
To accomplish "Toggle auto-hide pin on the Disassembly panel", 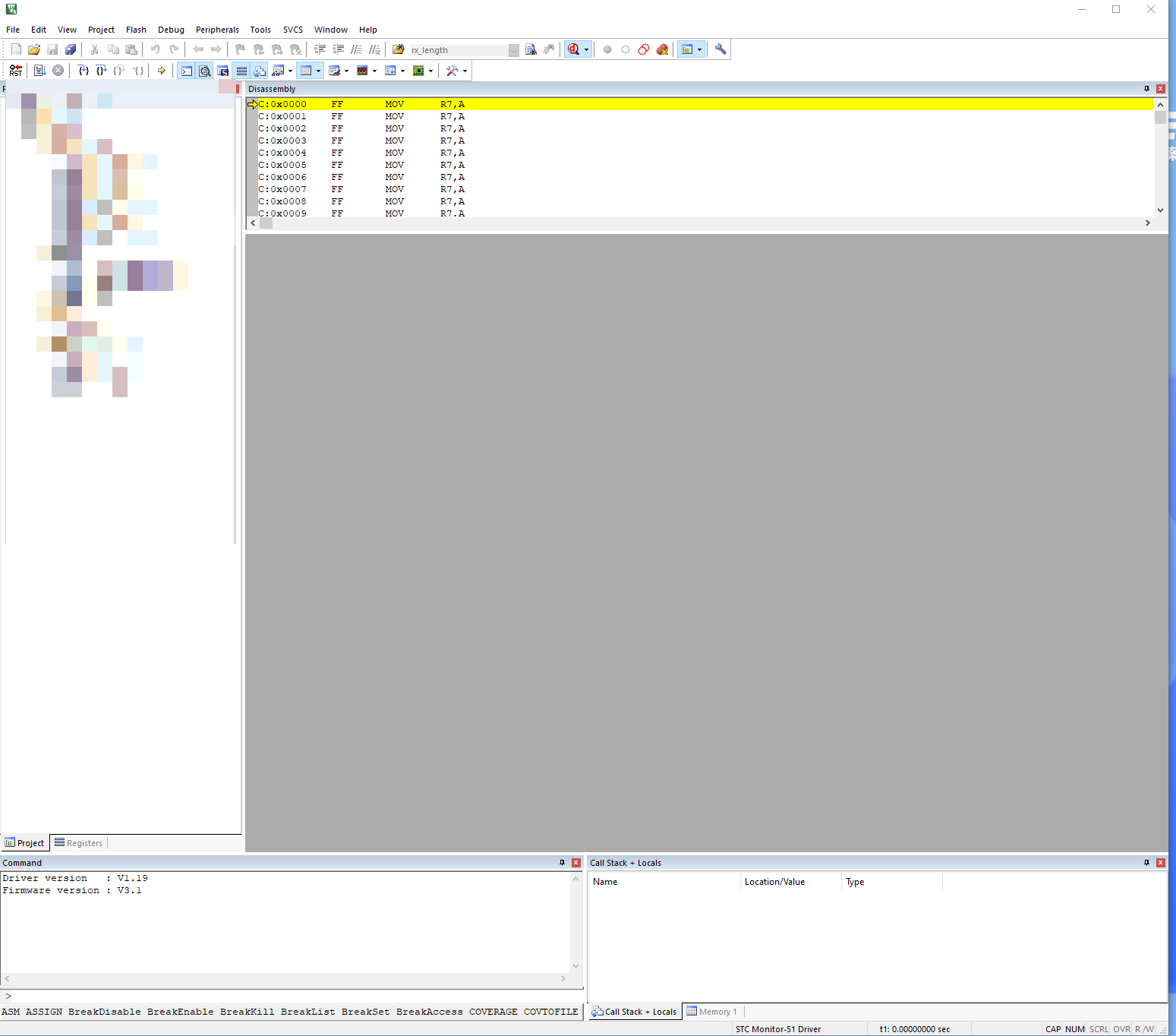I will point(1146,88).
